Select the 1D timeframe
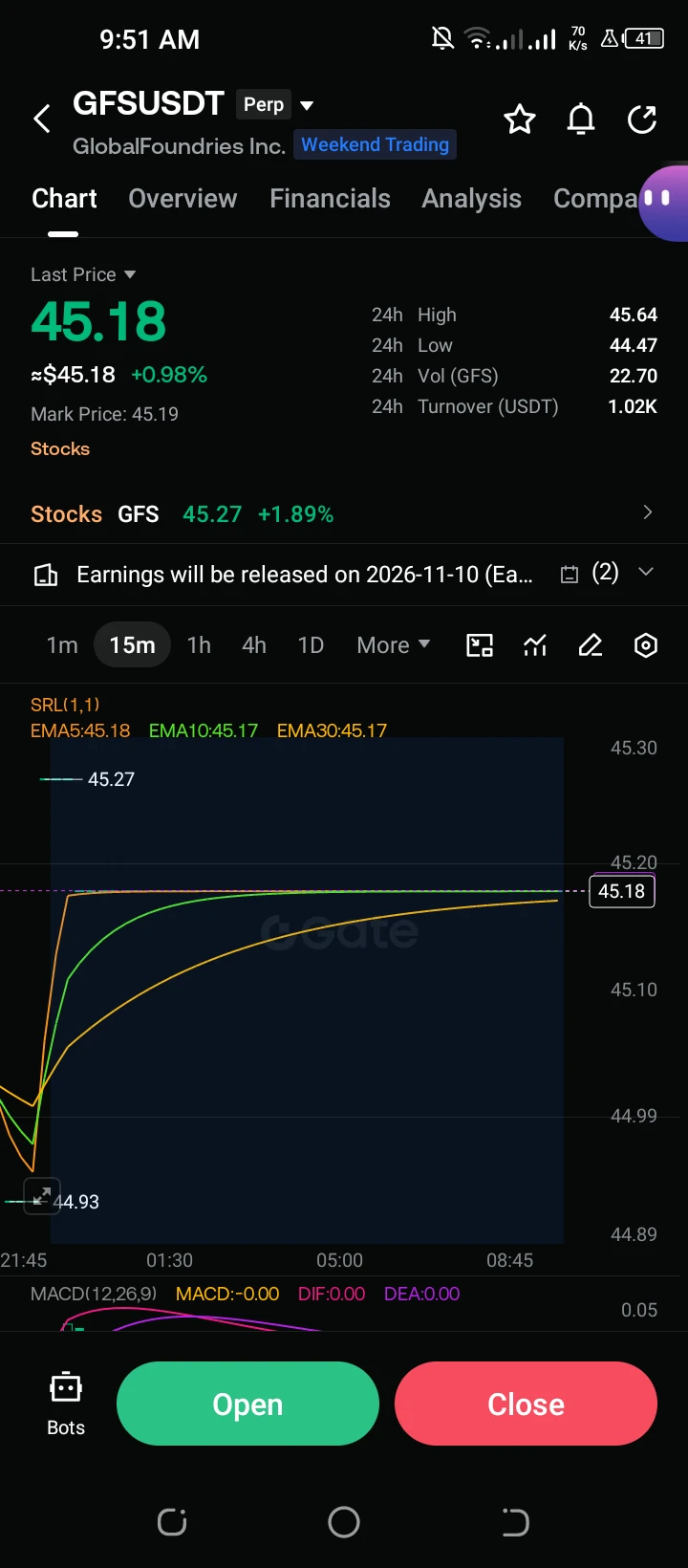Viewport: 688px width, 1568px height. [311, 645]
